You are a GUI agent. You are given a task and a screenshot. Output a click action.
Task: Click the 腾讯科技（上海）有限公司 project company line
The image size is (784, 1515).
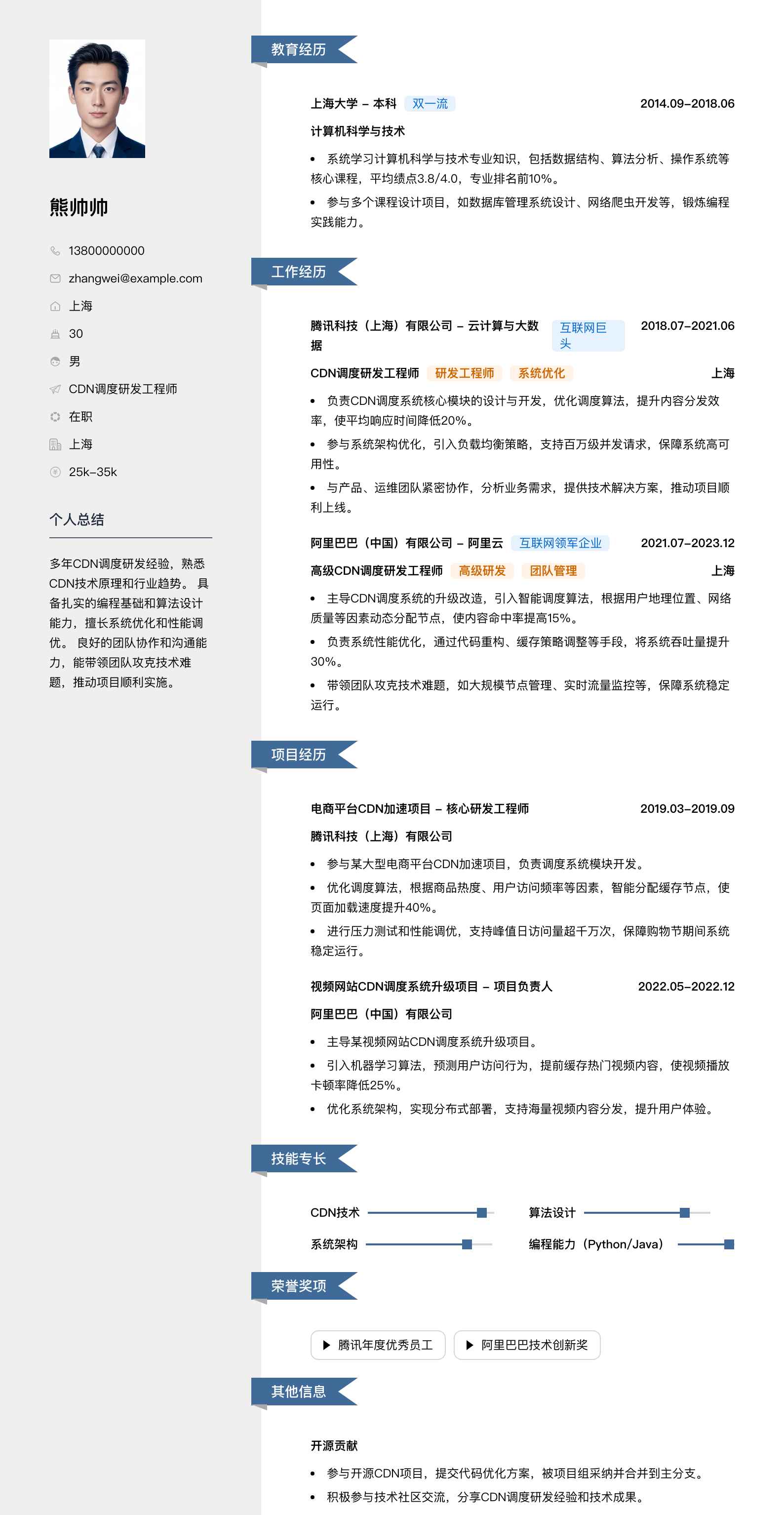coord(382,837)
